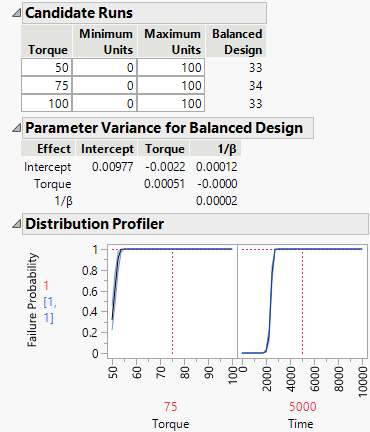
Task: Click the 60 tick on Torque axis
Action: pyautogui.click(x=136, y=373)
